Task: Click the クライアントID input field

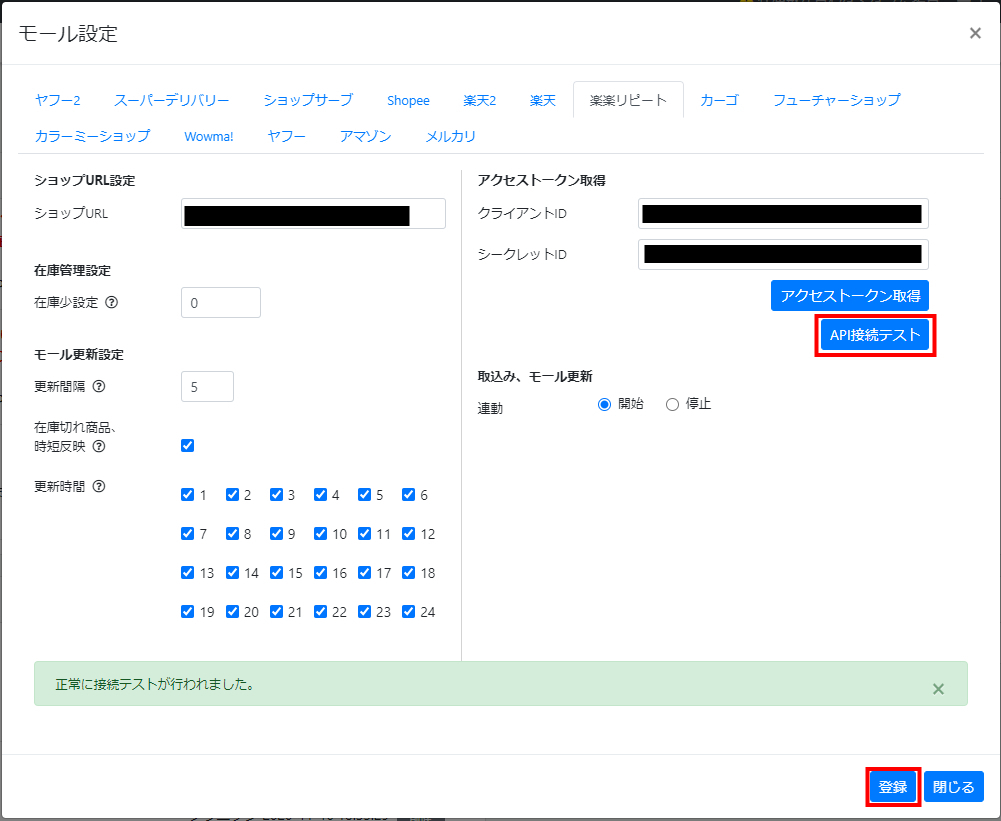Action: 783,214
